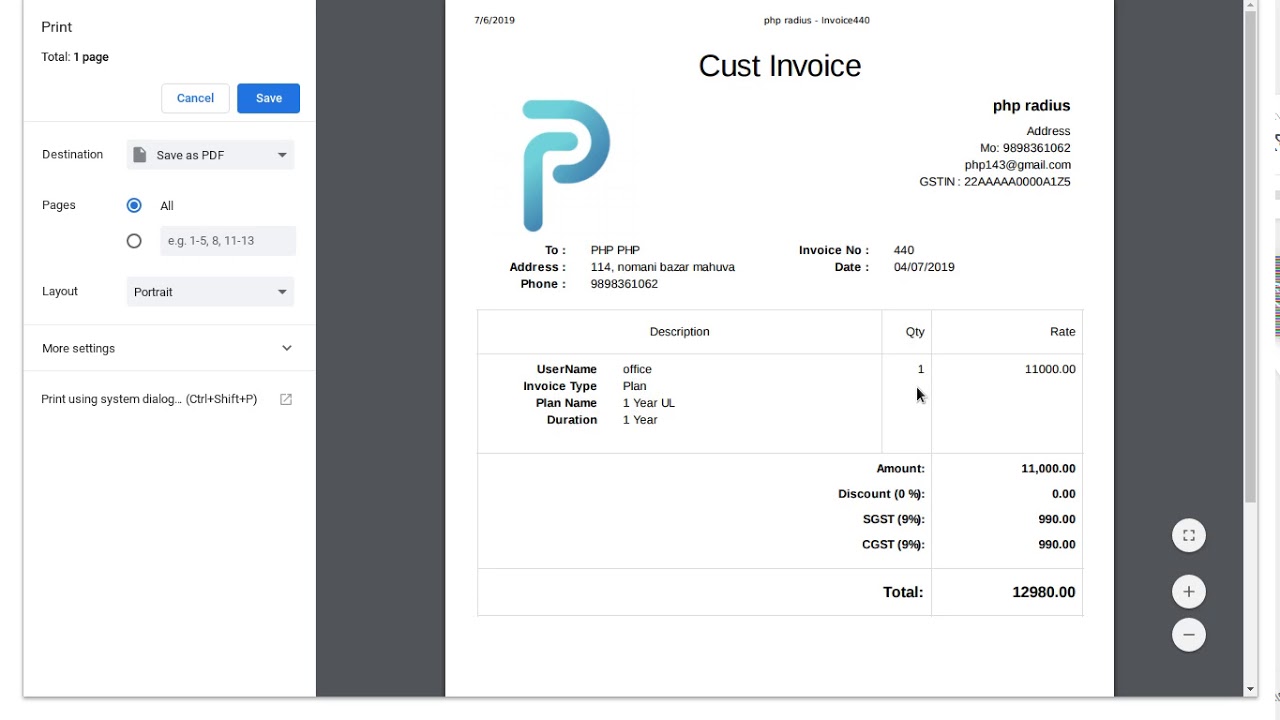Zoom in the preview with plus button
The image size is (1280, 720).
pyautogui.click(x=1189, y=592)
